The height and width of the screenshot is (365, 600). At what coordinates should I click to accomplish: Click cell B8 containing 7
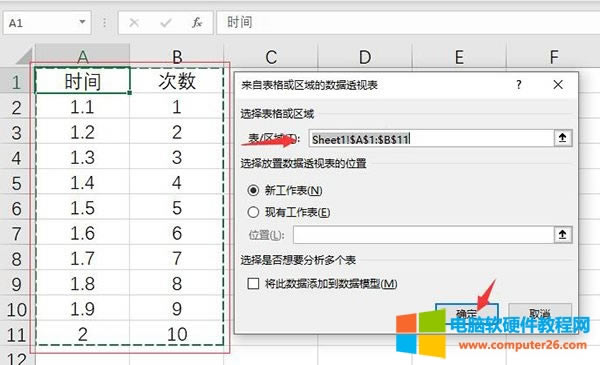(177, 258)
